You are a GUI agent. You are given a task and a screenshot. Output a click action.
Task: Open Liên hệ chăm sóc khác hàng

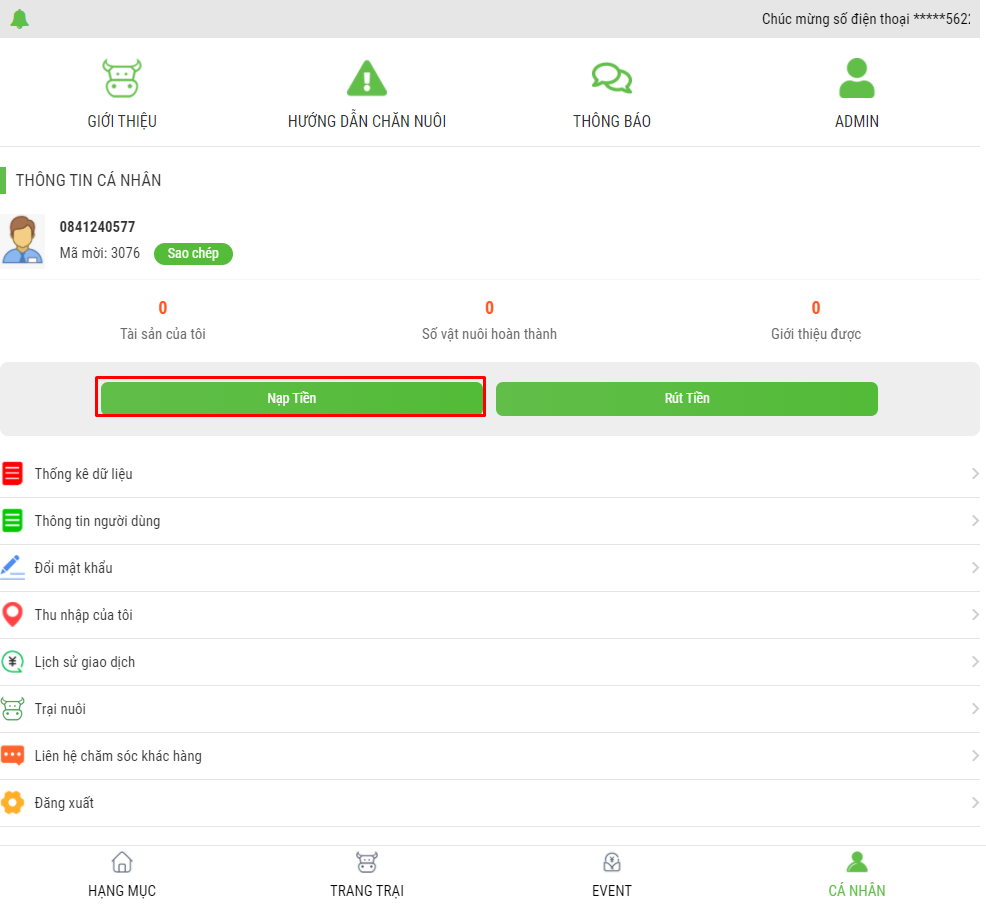118,756
